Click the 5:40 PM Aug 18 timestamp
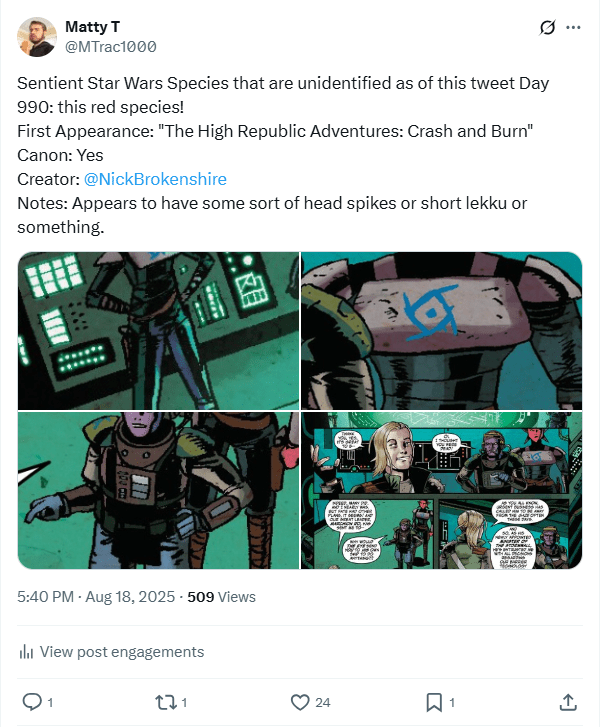 pyautogui.click(x=97, y=596)
